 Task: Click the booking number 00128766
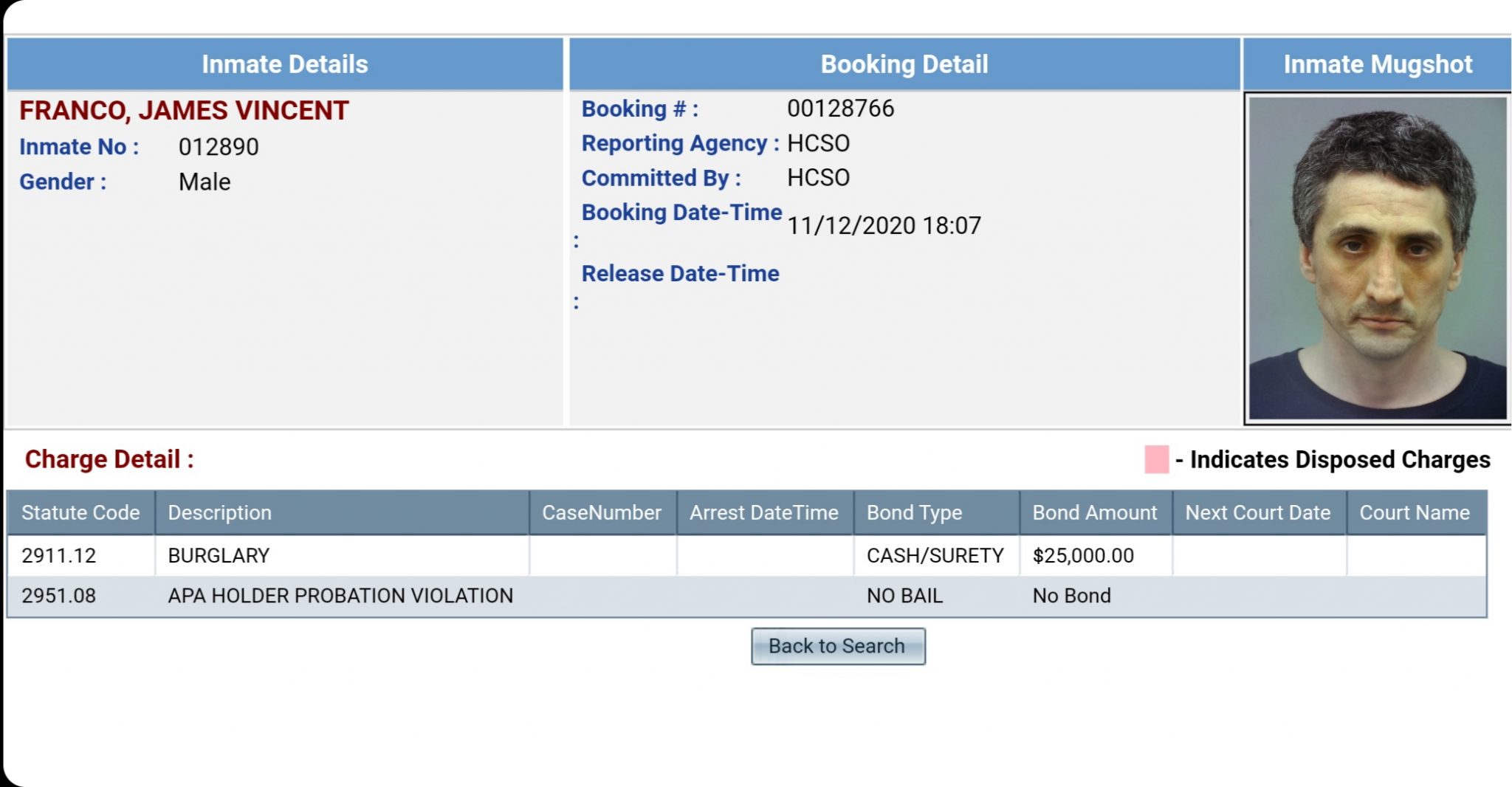point(841,109)
